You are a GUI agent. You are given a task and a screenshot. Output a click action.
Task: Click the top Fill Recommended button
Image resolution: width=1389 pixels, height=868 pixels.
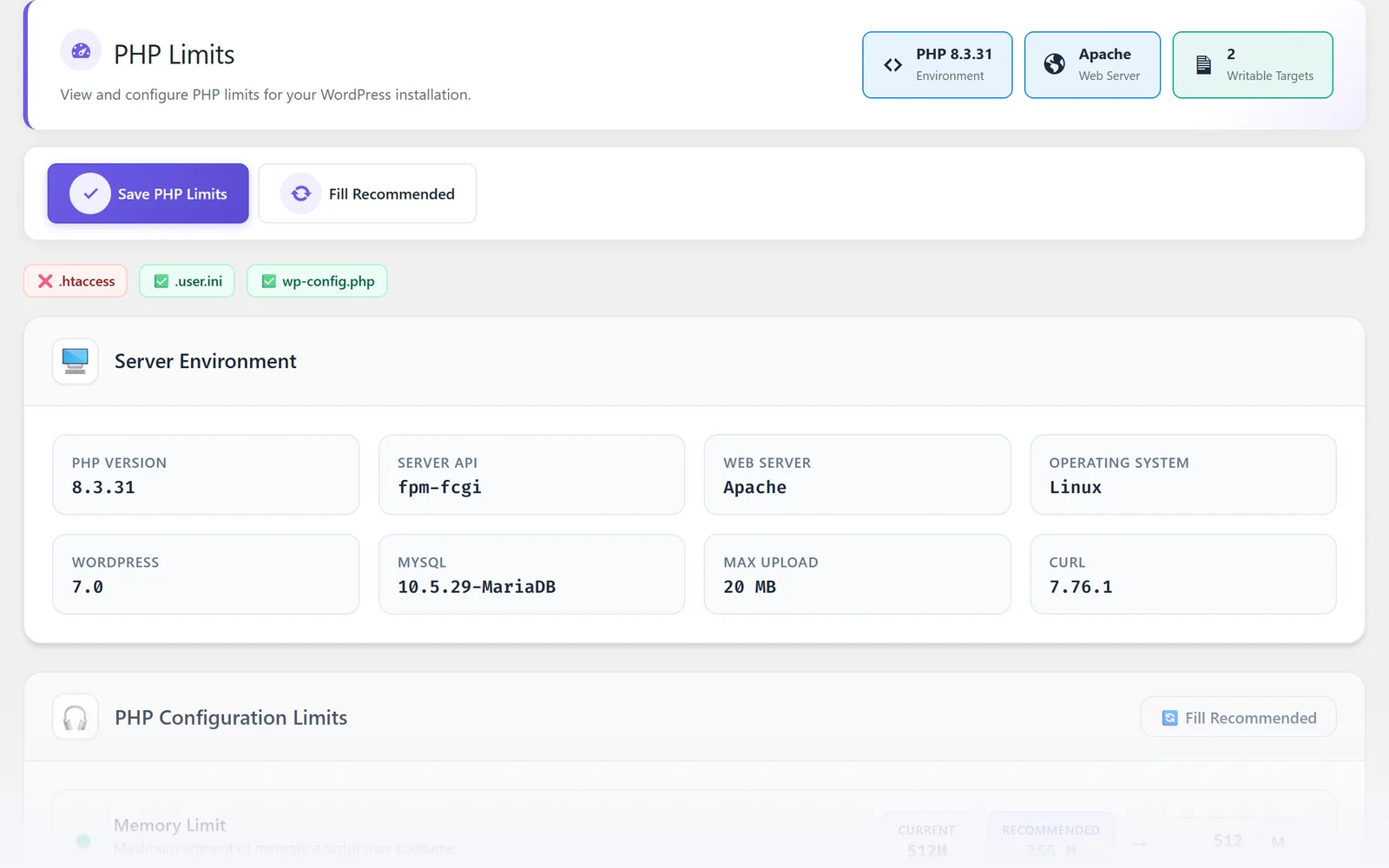[x=367, y=194]
